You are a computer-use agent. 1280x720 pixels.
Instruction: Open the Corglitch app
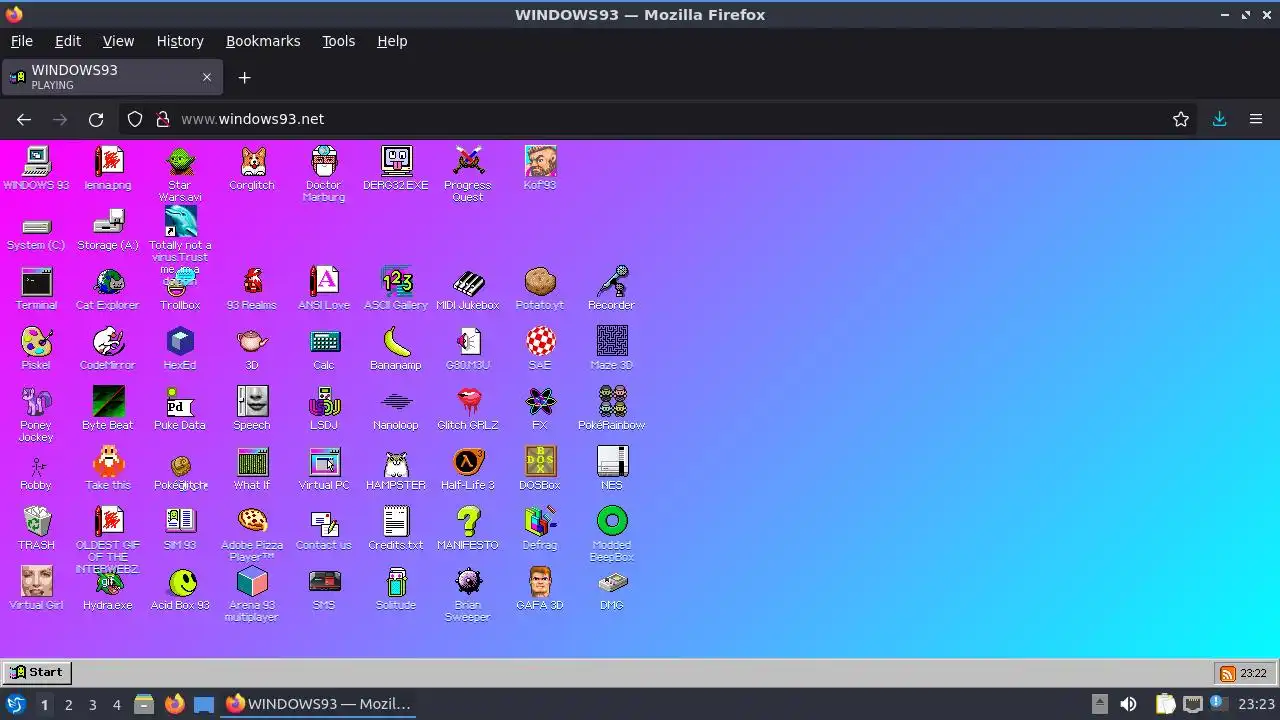pos(252,168)
